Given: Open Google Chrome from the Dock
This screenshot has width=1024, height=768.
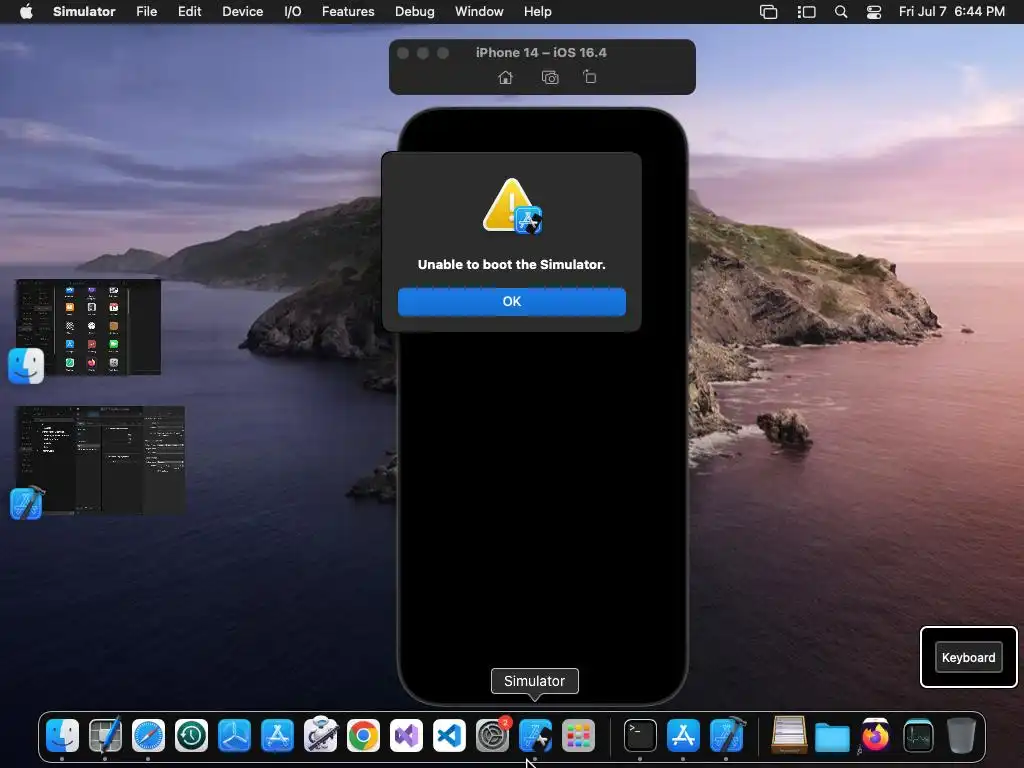Looking at the screenshot, I should 364,735.
